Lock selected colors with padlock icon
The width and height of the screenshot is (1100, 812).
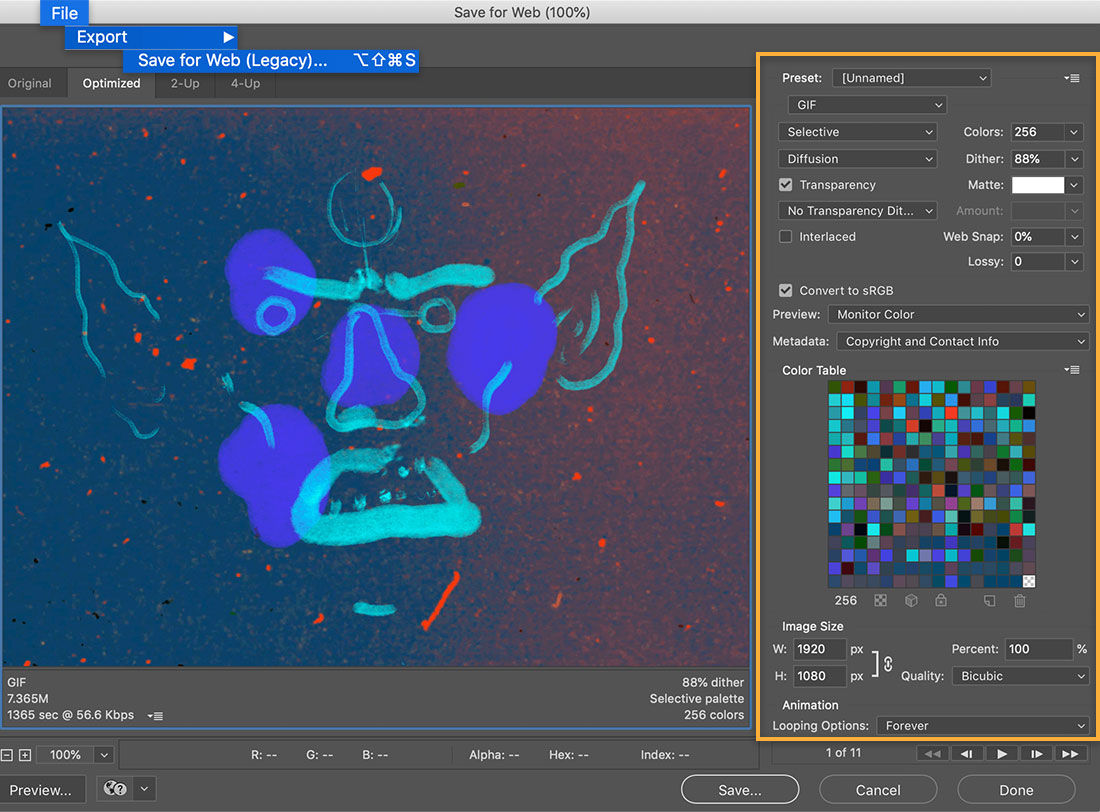coord(941,600)
